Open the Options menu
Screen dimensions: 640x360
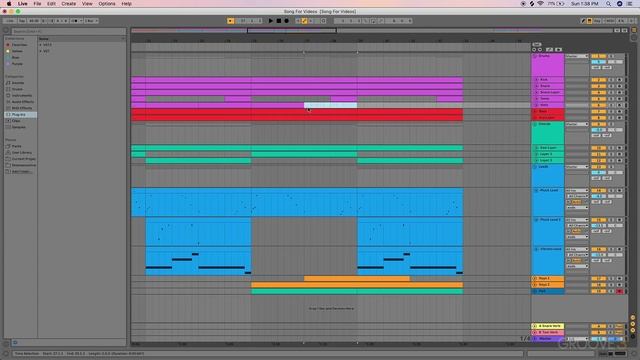(107, 4)
